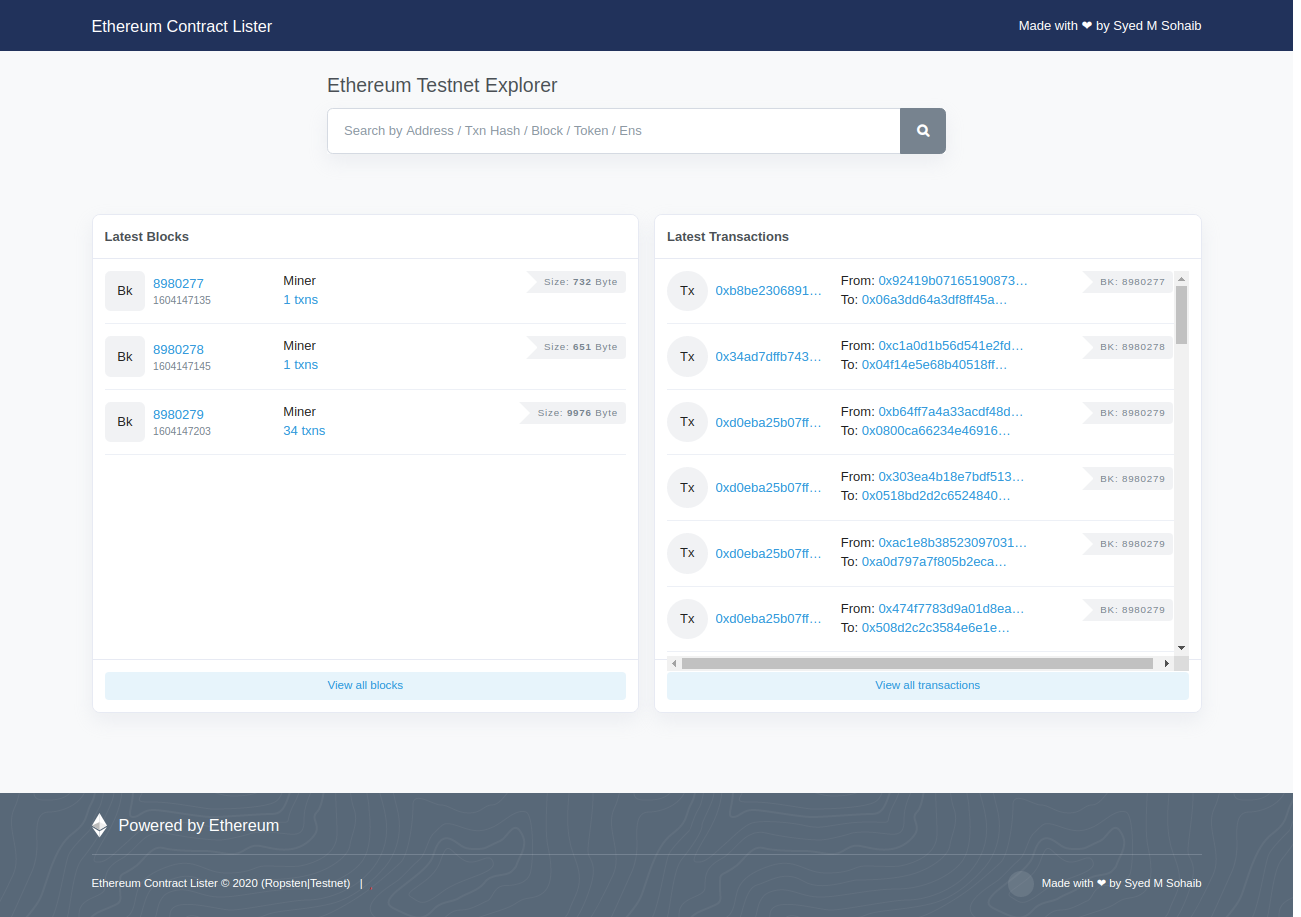Open transaction hash 0xb8be2306891…
The width and height of the screenshot is (1301, 917).
tap(768, 291)
